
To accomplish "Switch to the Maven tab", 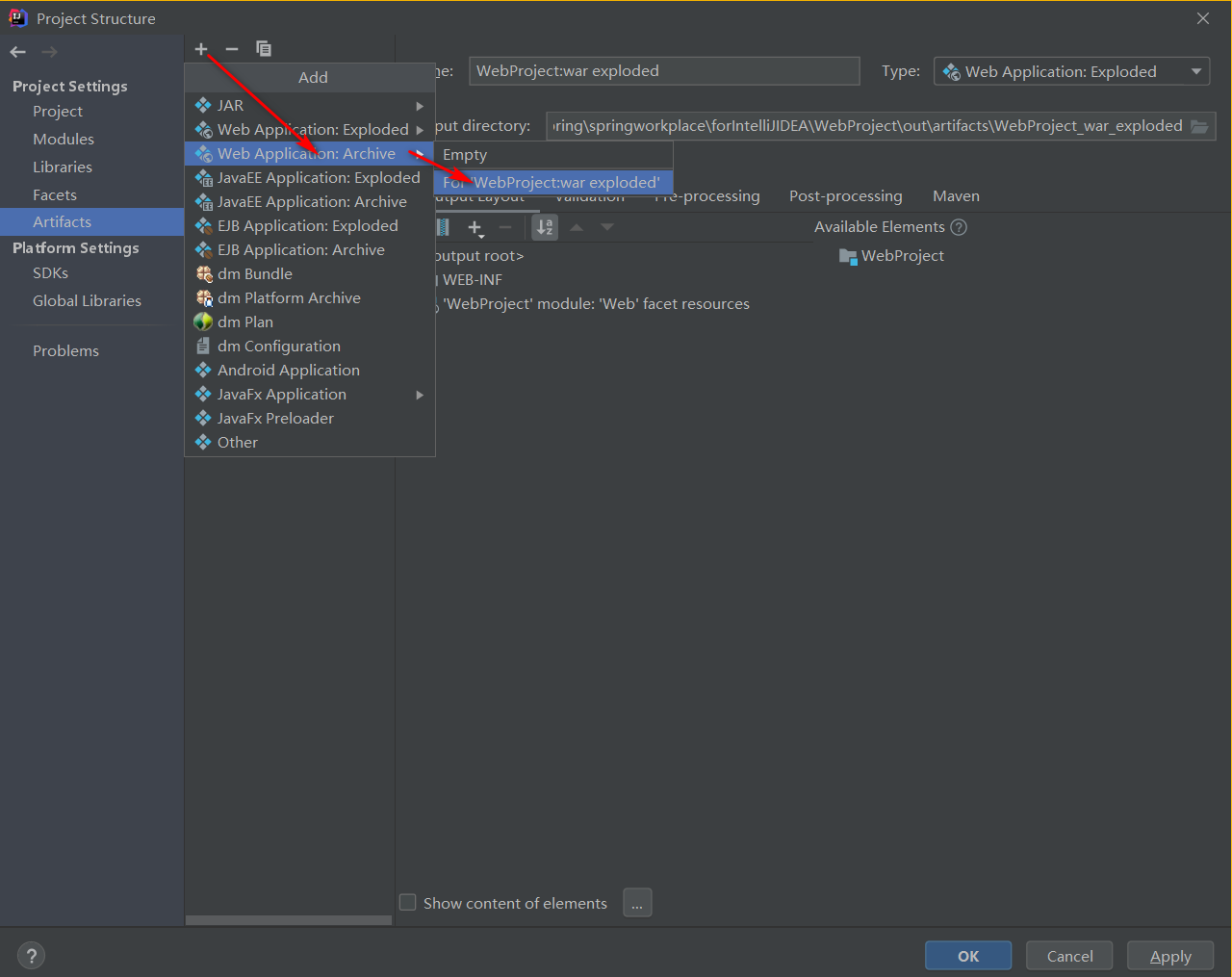I will pyautogui.click(x=956, y=196).
